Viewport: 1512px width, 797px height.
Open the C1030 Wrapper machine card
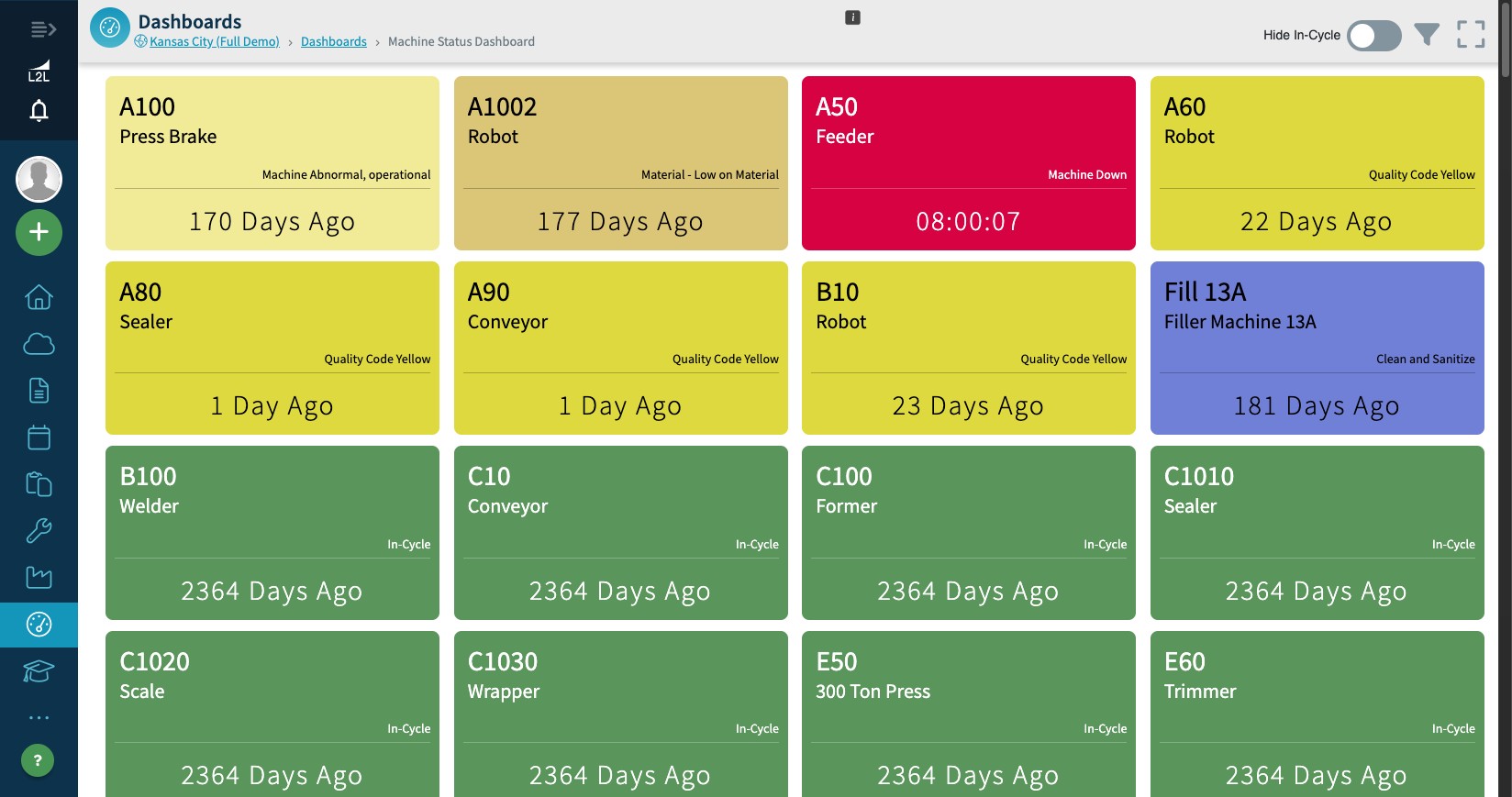tap(621, 714)
